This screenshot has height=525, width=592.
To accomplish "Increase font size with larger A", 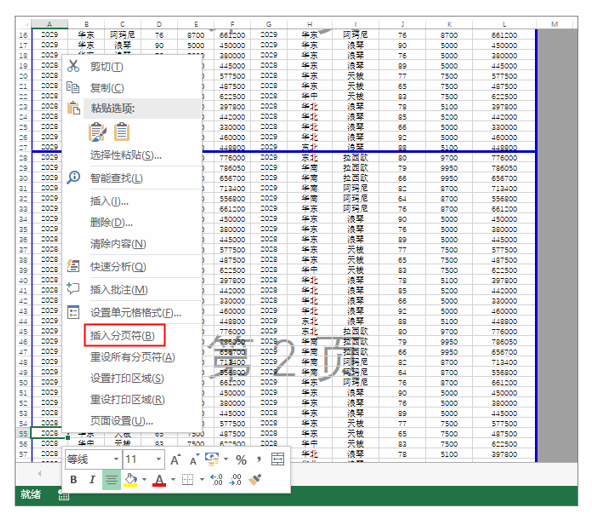I will tap(176, 459).
